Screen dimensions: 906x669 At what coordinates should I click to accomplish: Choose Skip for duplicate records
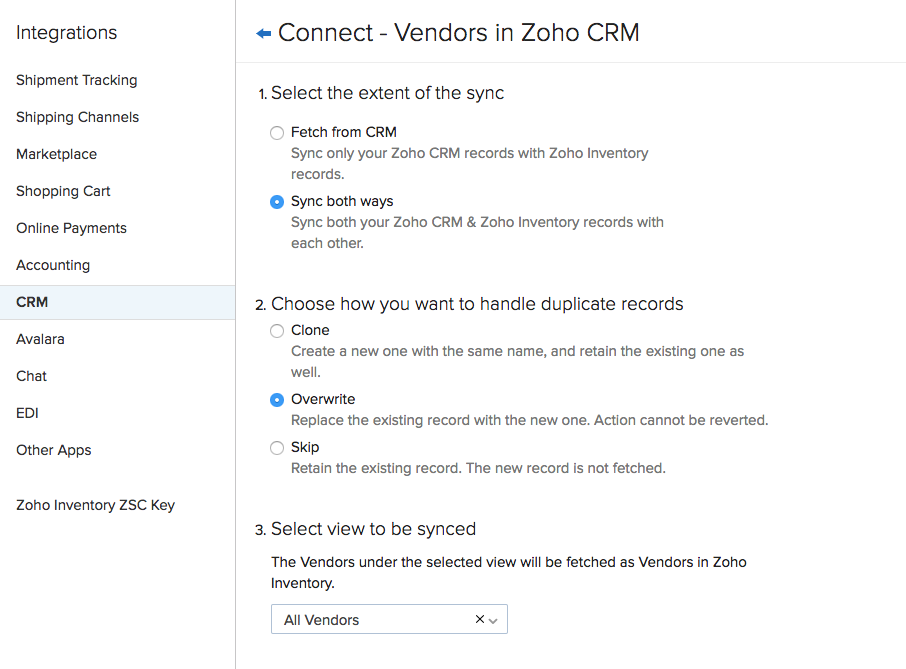click(x=277, y=448)
